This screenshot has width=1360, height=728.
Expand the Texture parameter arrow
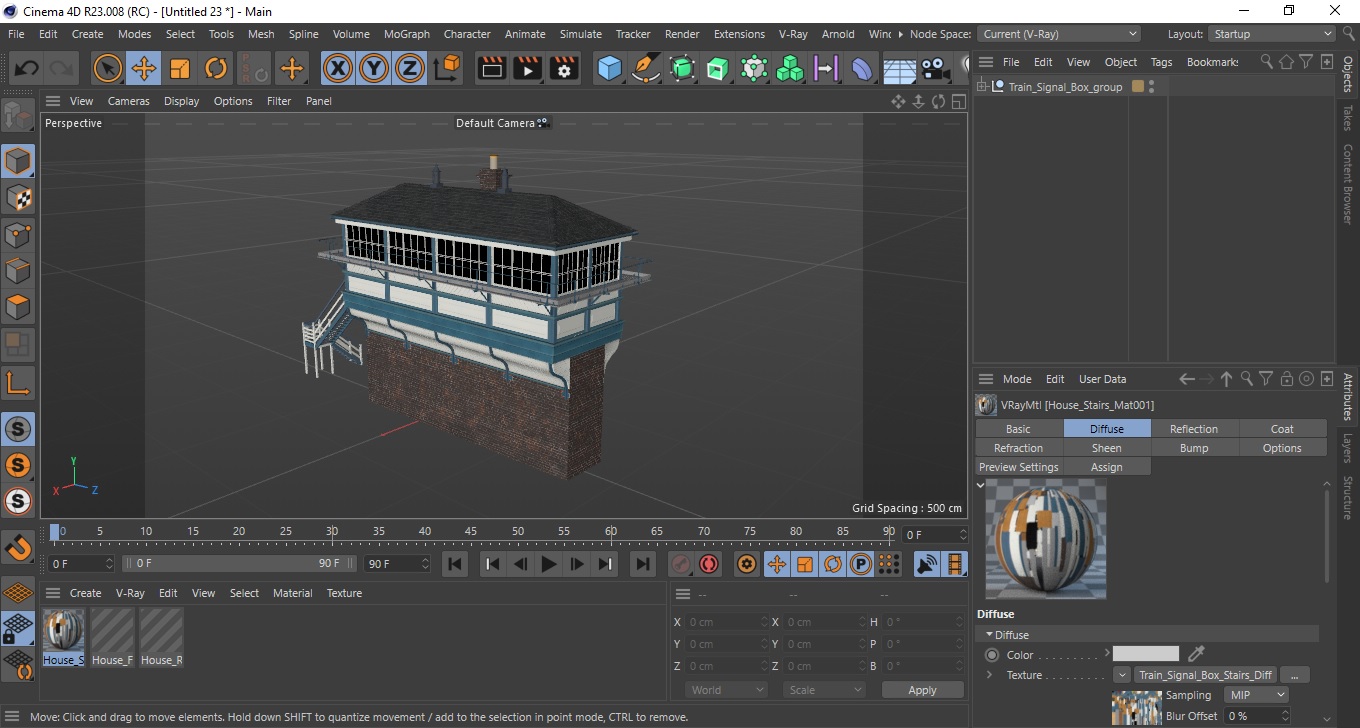(990, 675)
